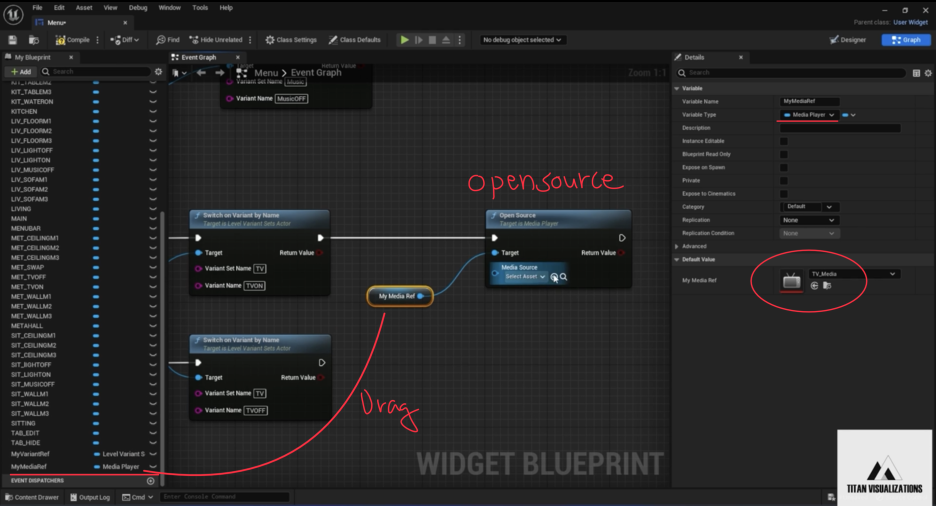Screen dimensions: 936x506
Task: Open the Content Drawer
Action: click(32, 497)
